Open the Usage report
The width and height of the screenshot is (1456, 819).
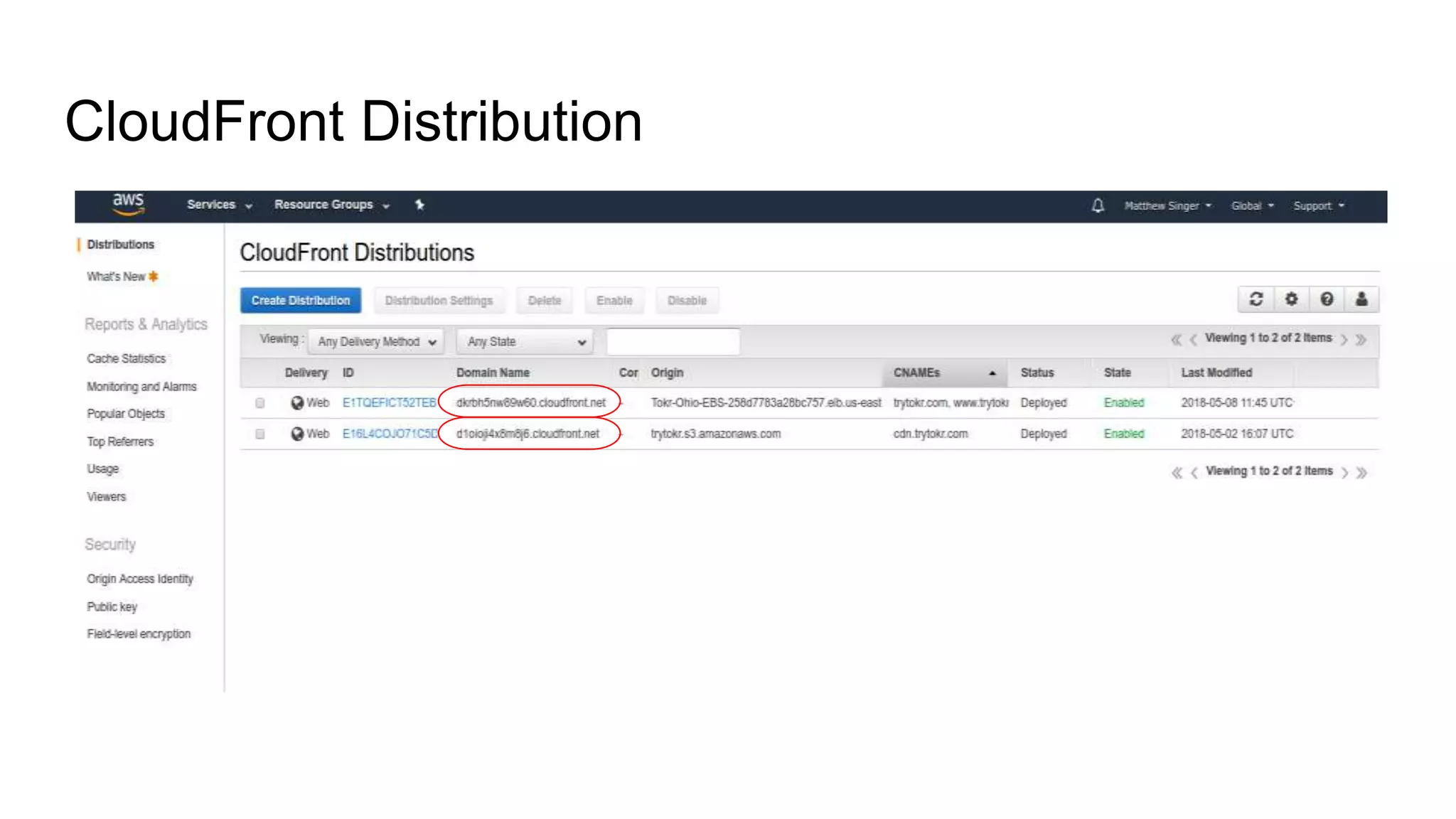pyautogui.click(x=103, y=469)
